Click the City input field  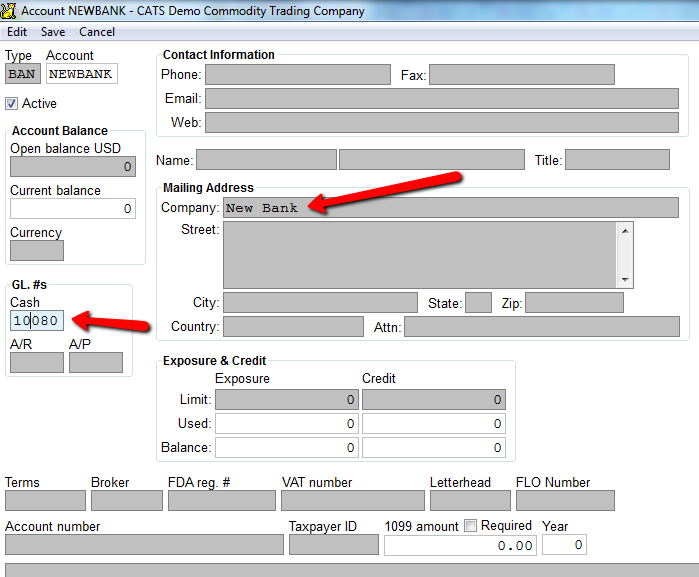[x=321, y=303]
